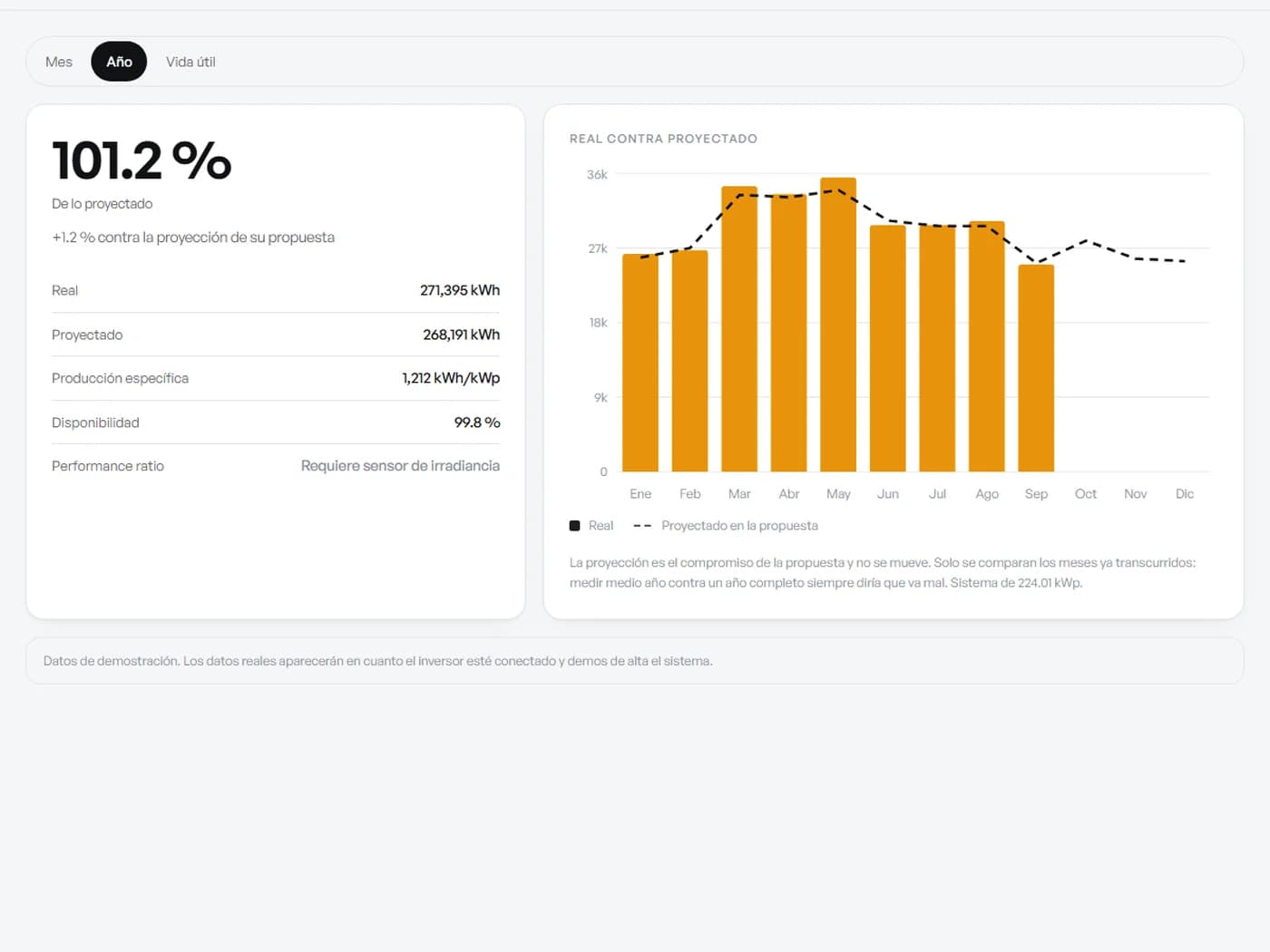Click the 99.8 % Disponibilidad value
The height and width of the screenshot is (952, 1270).
pyautogui.click(x=477, y=423)
